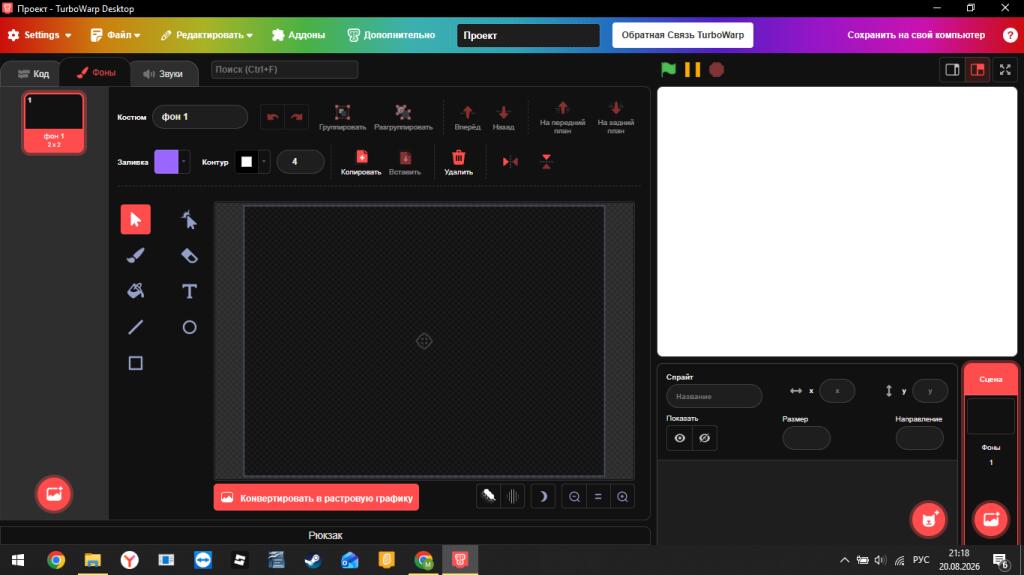Select the Circle tool
The height and width of the screenshot is (575, 1024).
[x=189, y=327]
